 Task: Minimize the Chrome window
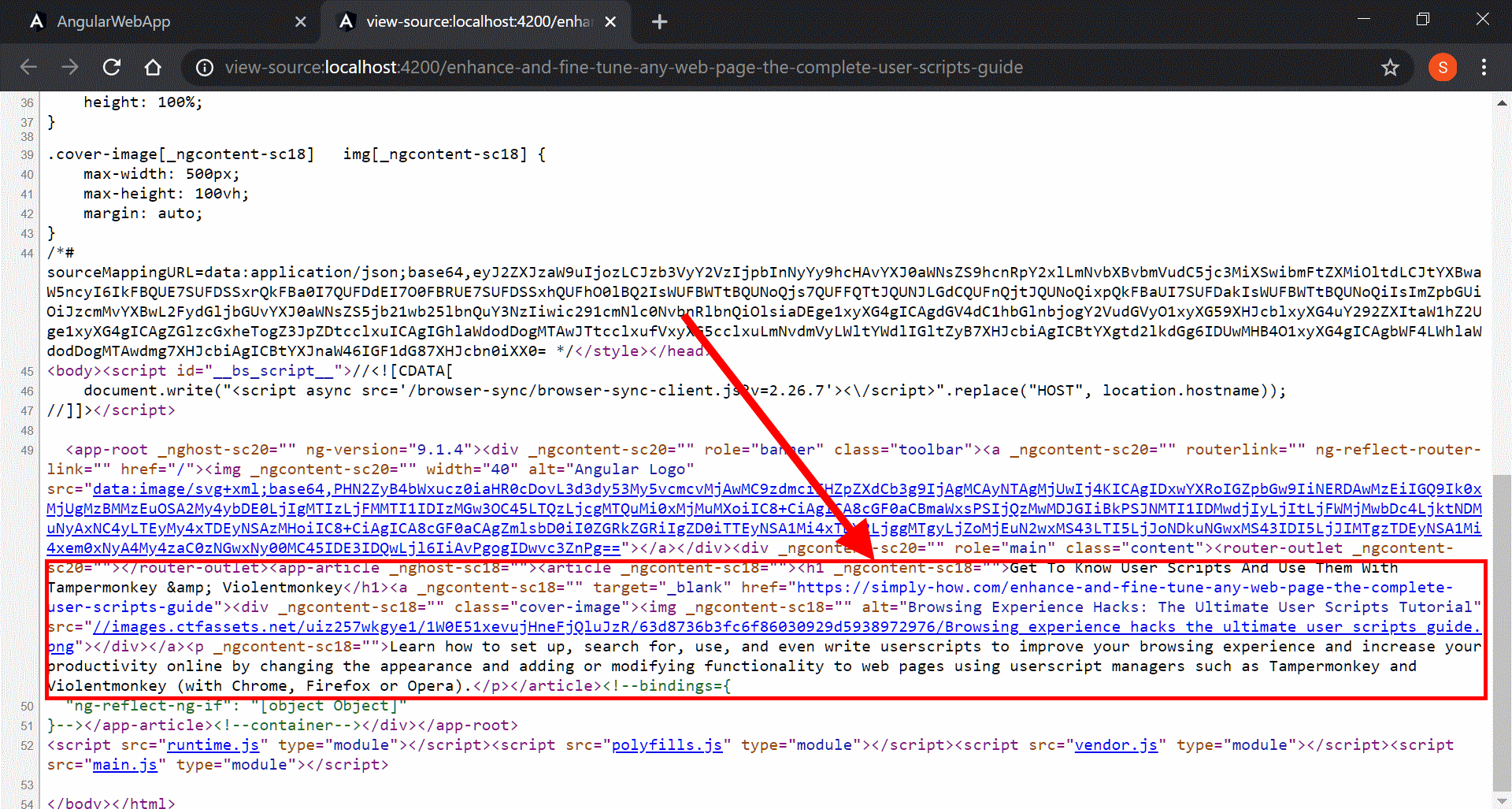point(1364,19)
